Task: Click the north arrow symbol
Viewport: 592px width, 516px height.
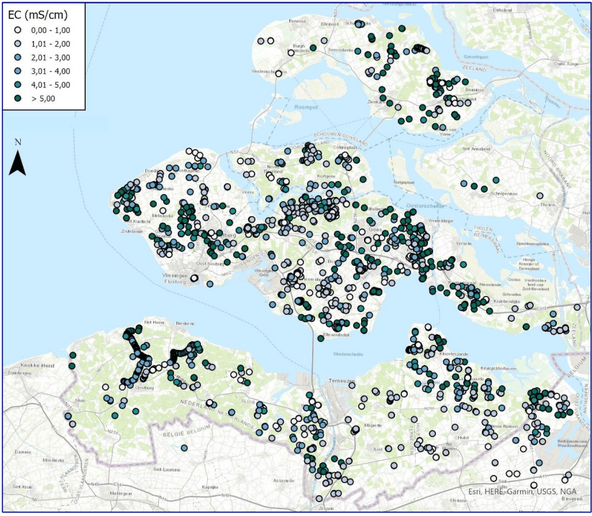Action: pos(17,162)
